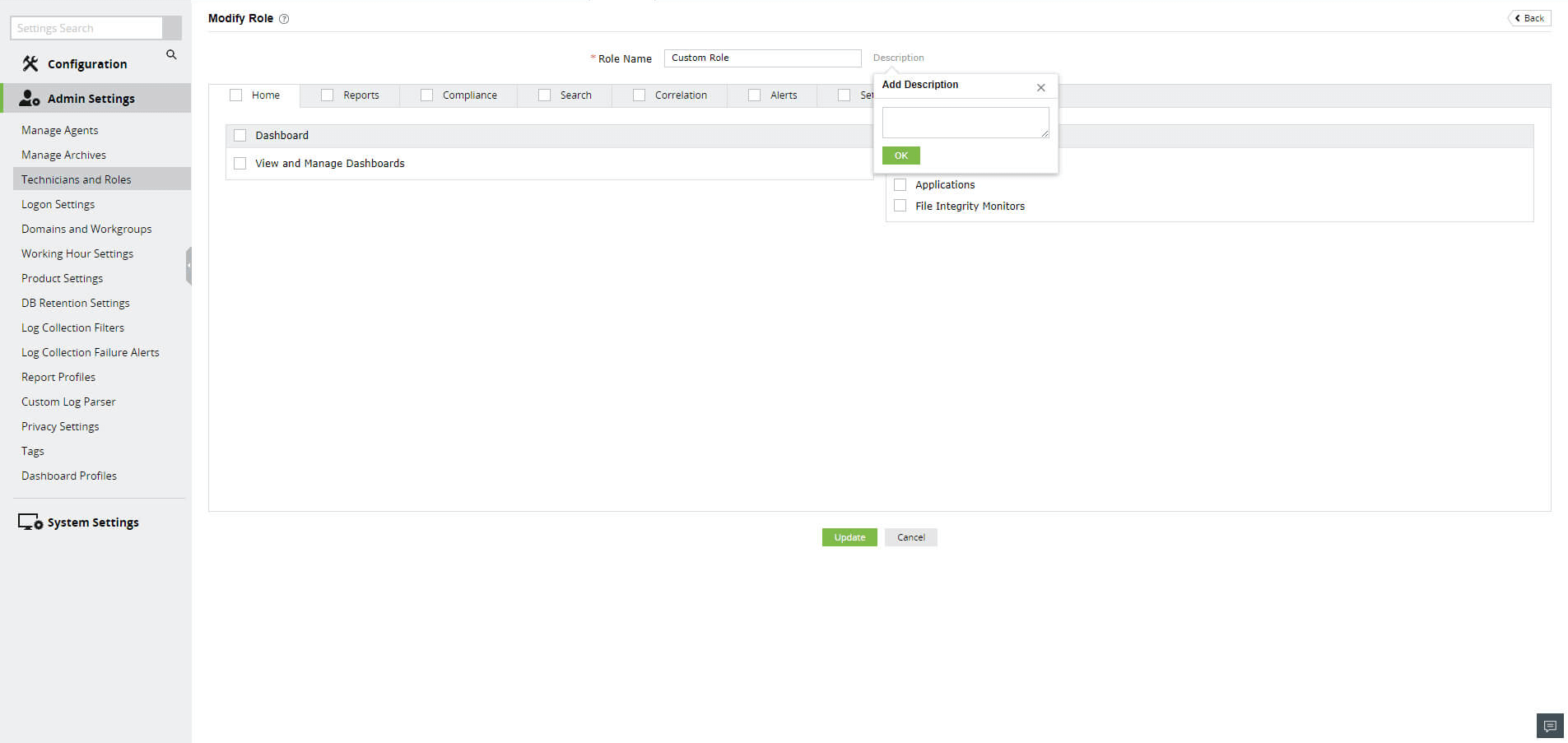
Task: Open Privacy Settings
Action: click(60, 426)
